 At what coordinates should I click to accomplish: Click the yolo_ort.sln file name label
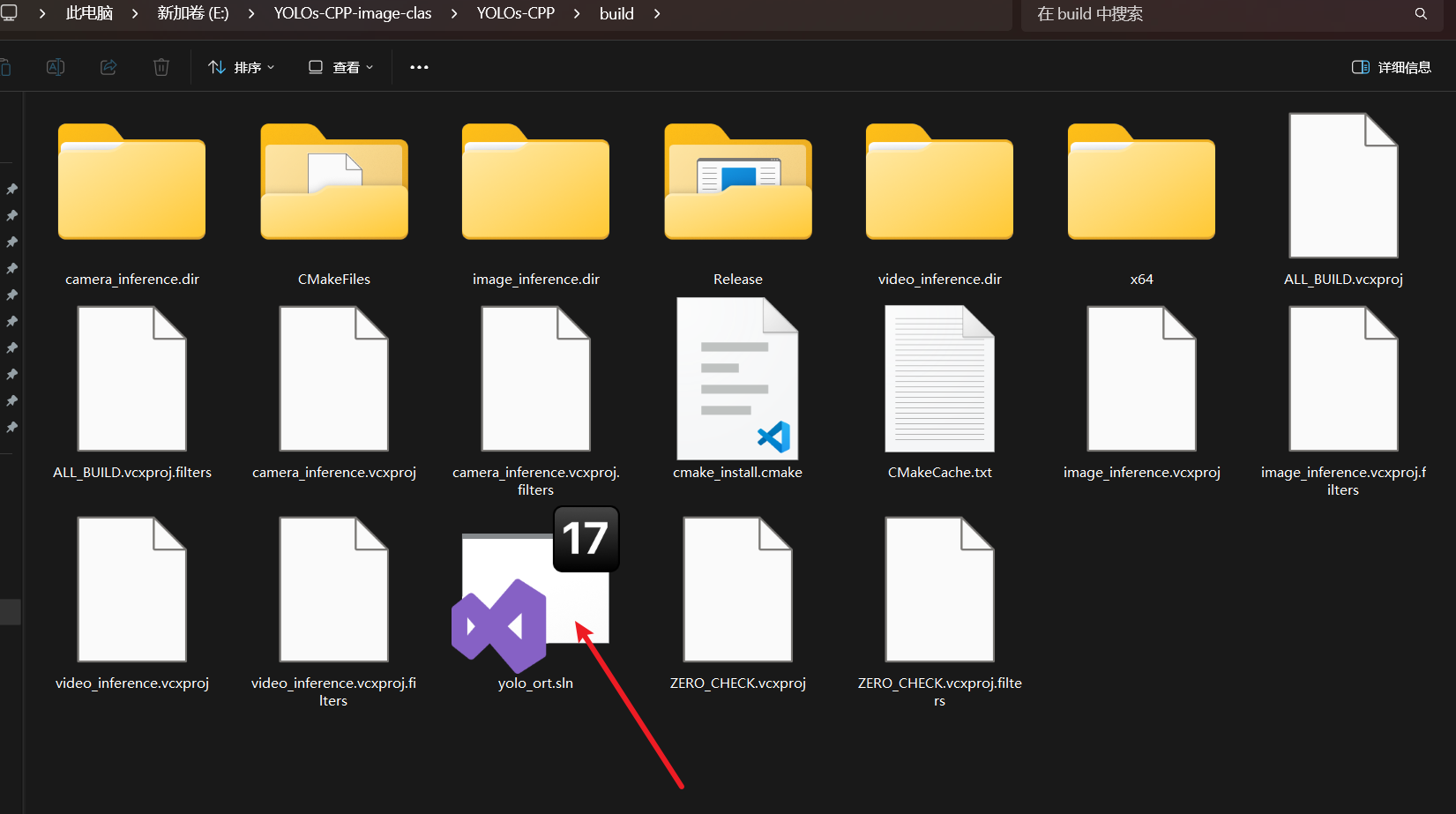pyautogui.click(x=535, y=683)
